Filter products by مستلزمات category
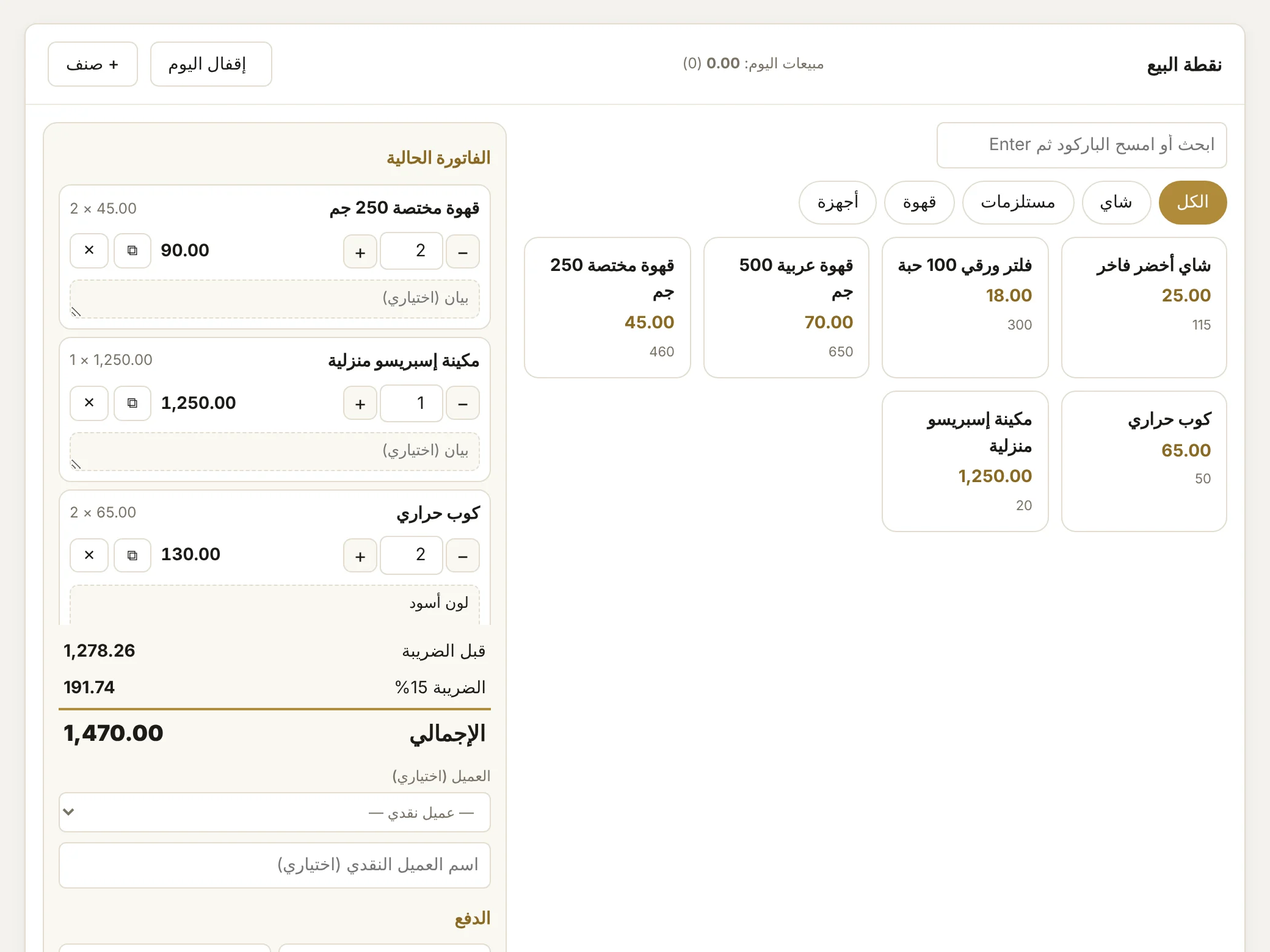 1018,202
